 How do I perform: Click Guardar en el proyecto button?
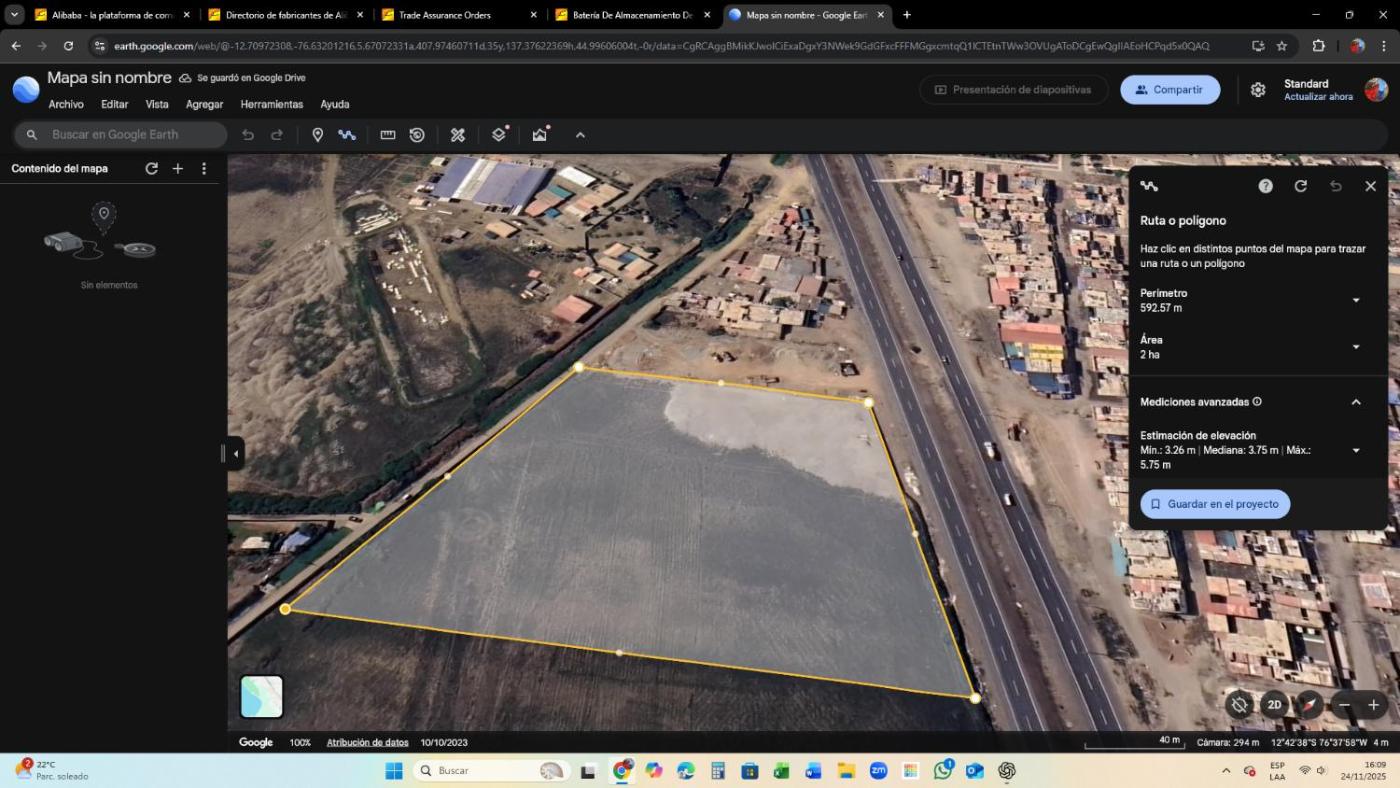[x=1214, y=504]
